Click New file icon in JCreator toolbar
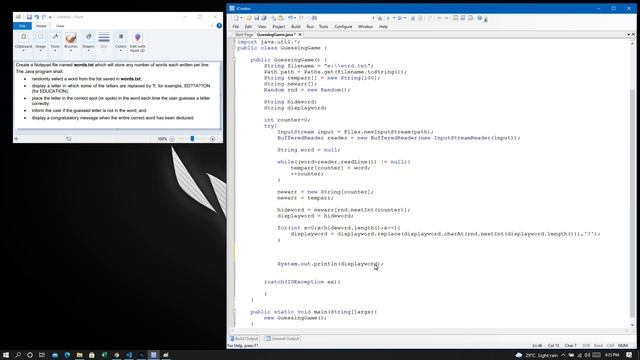The image size is (640, 360). (x=236, y=18)
